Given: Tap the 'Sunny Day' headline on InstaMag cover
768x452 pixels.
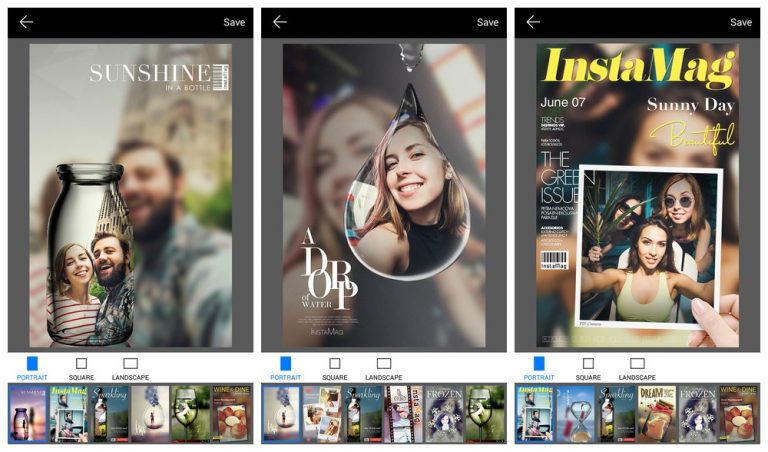Looking at the screenshot, I should coord(691,105).
